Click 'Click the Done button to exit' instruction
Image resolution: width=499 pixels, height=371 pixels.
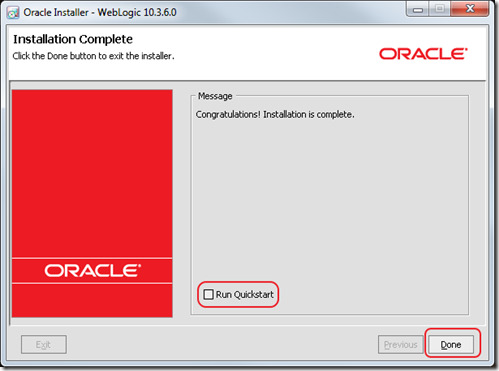[x=93, y=56]
